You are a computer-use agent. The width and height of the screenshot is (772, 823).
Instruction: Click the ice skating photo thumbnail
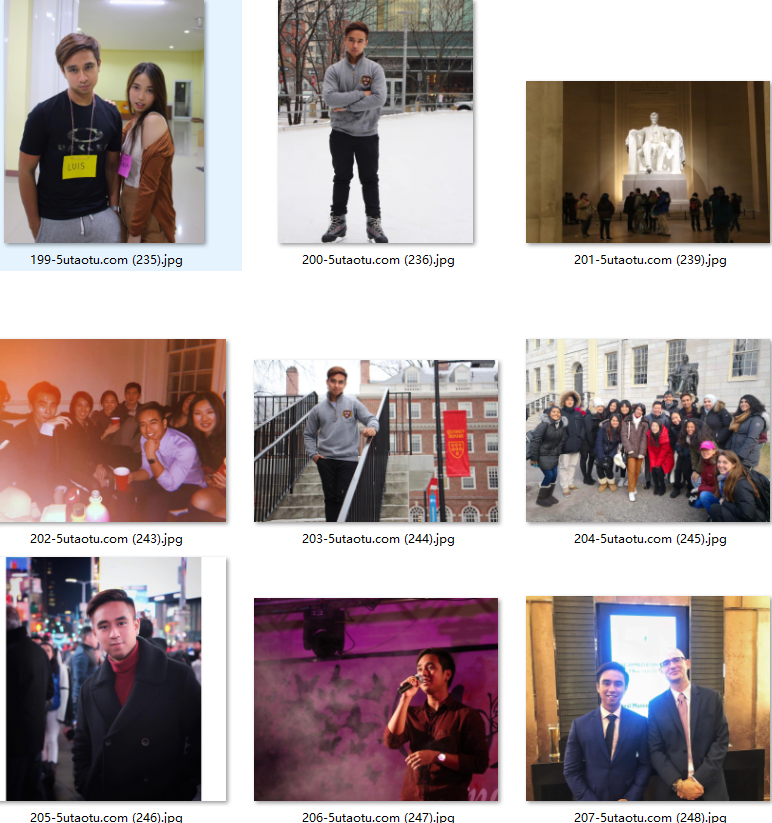(x=376, y=121)
